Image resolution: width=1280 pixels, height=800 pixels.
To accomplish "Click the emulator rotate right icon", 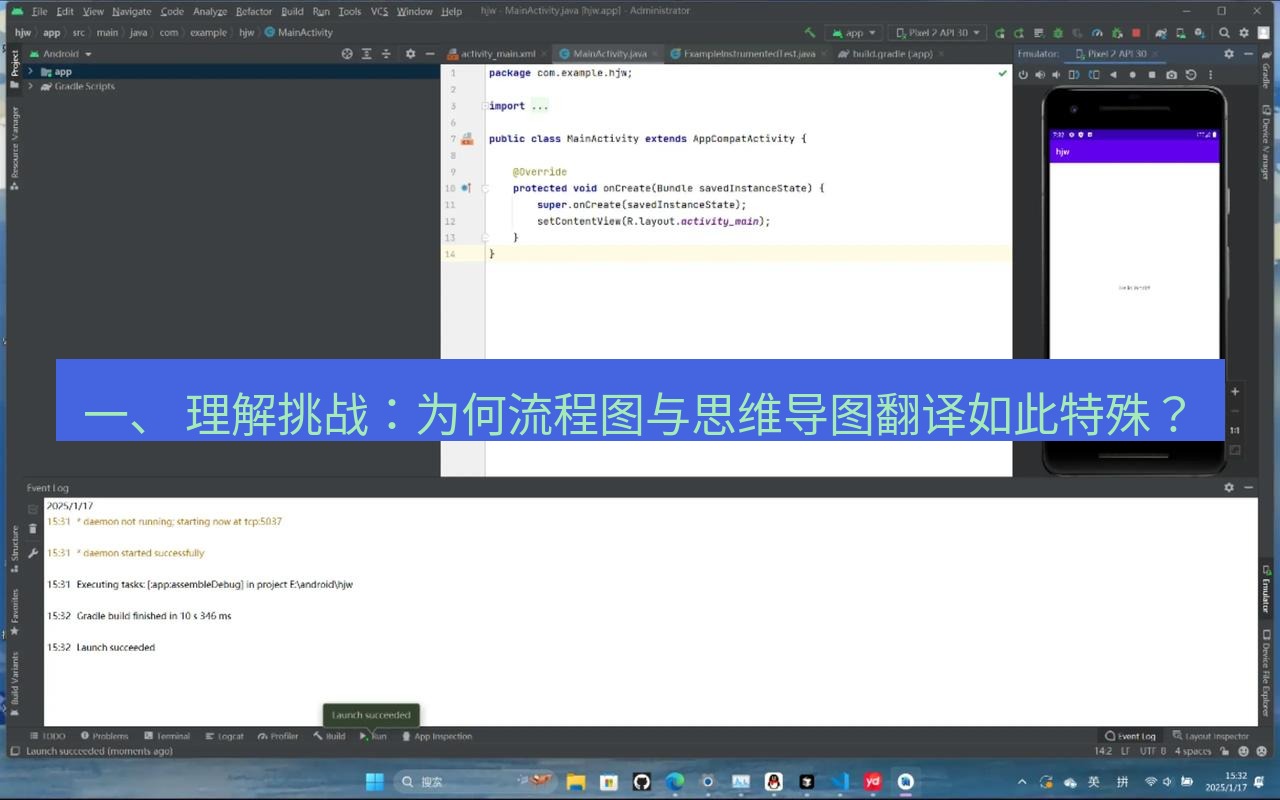I will 1094,75.
